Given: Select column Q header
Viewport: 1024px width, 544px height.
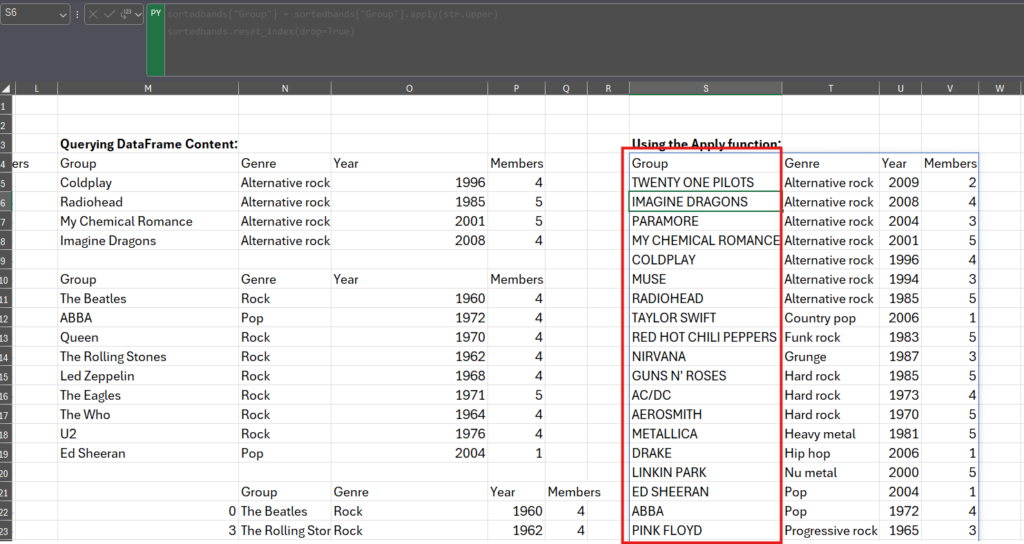Looking at the screenshot, I should [566, 88].
